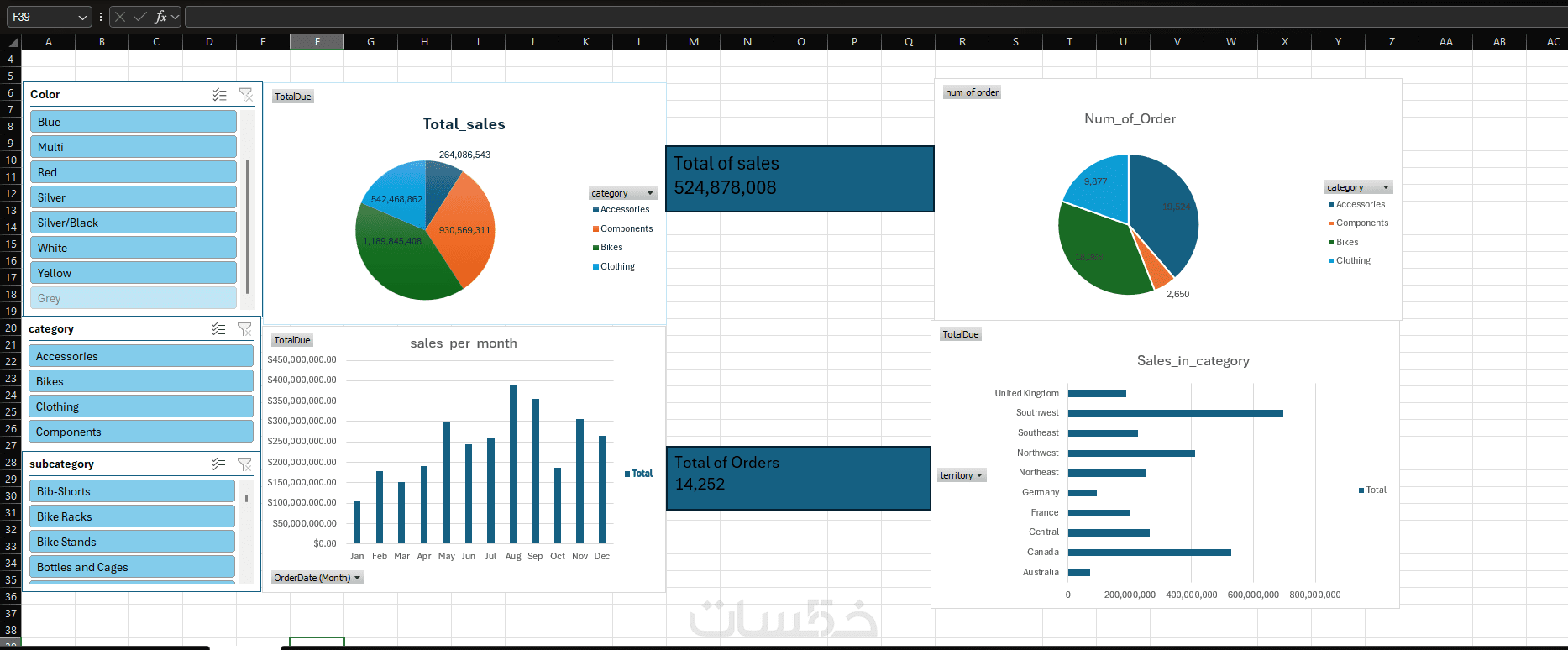Image resolution: width=1568 pixels, height=650 pixels.
Task: Clear the filter on the Color slicer
Action: click(246, 95)
